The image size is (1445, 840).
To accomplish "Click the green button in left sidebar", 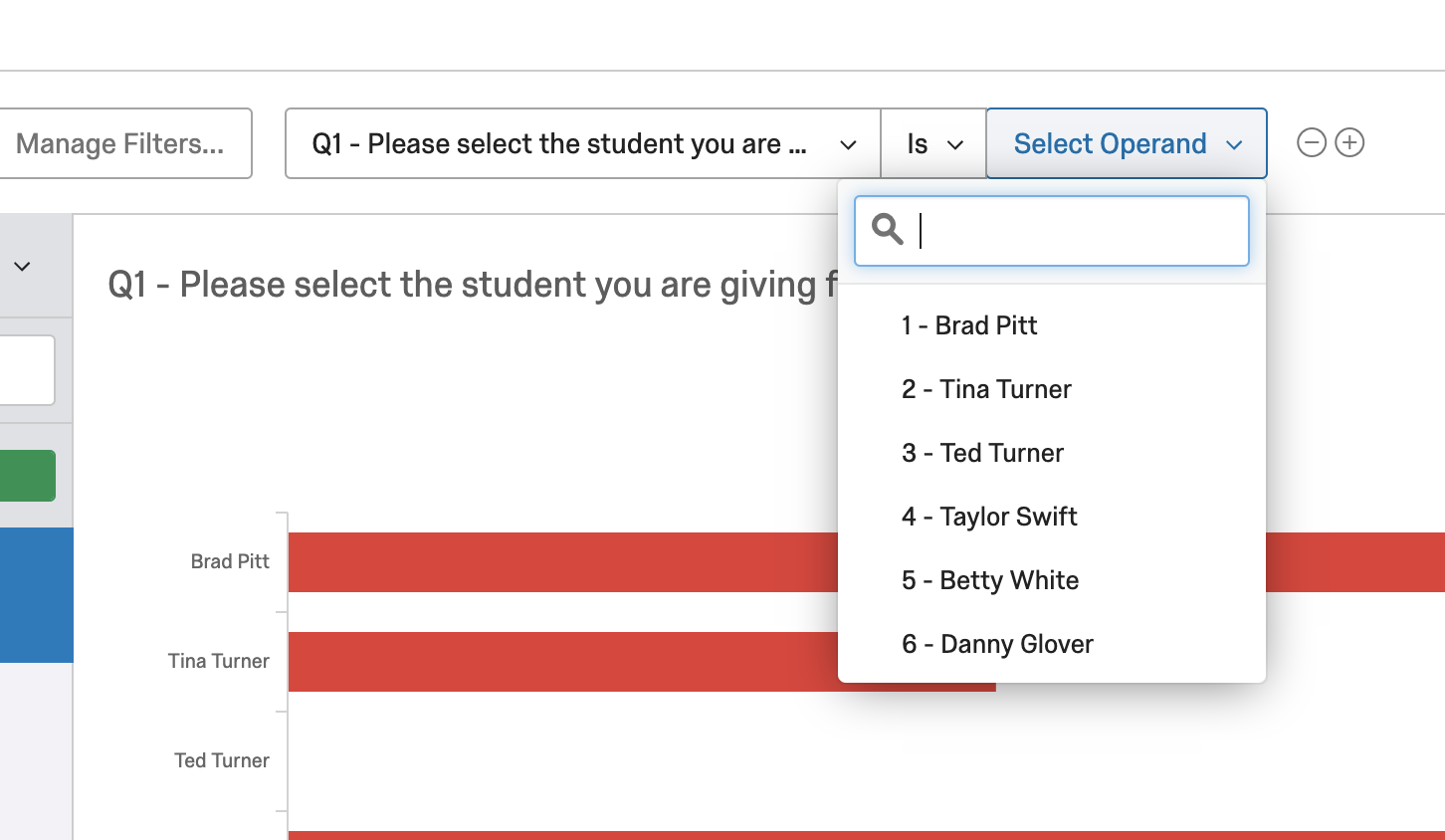I will tap(27, 476).
